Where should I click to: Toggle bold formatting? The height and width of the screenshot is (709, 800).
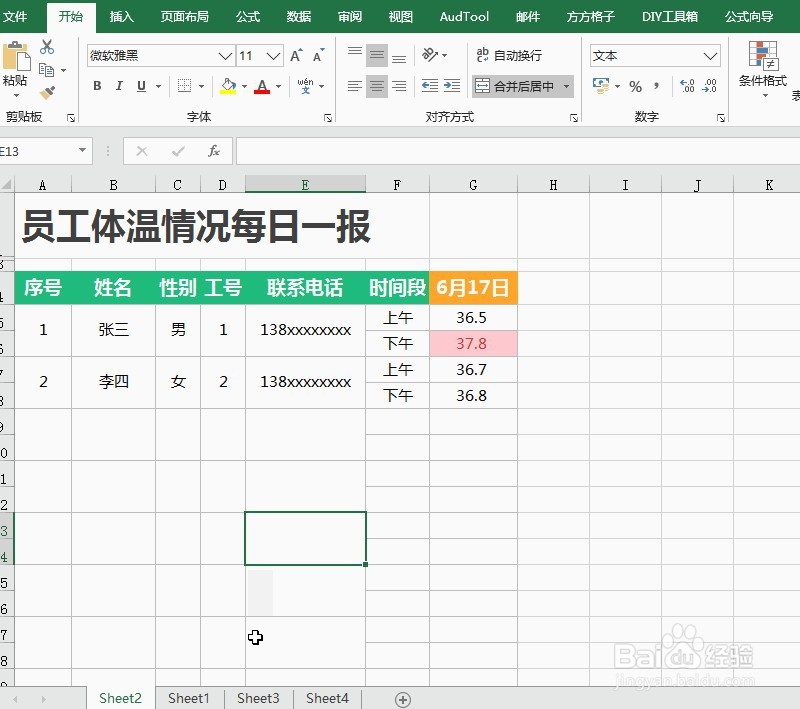[x=97, y=87]
